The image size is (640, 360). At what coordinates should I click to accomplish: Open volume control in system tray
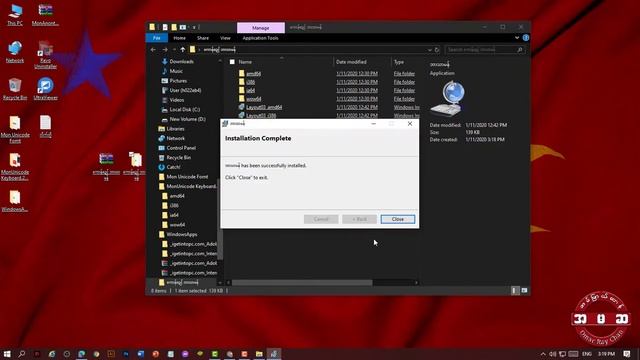[553, 354]
